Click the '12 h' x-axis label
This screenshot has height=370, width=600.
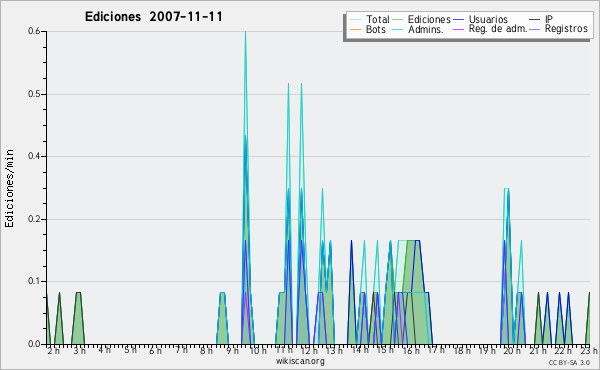[x=309, y=351]
